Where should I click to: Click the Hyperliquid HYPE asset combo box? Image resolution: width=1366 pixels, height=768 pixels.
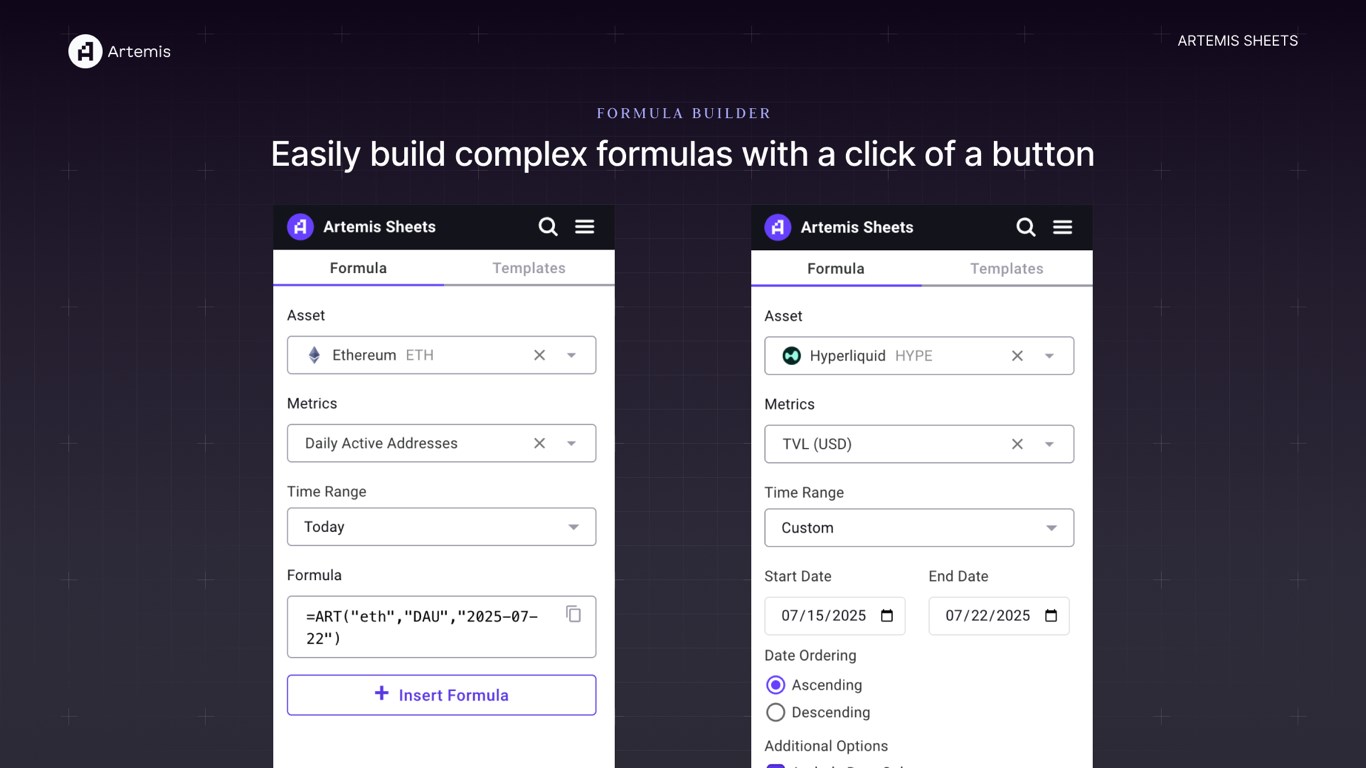(919, 355)
